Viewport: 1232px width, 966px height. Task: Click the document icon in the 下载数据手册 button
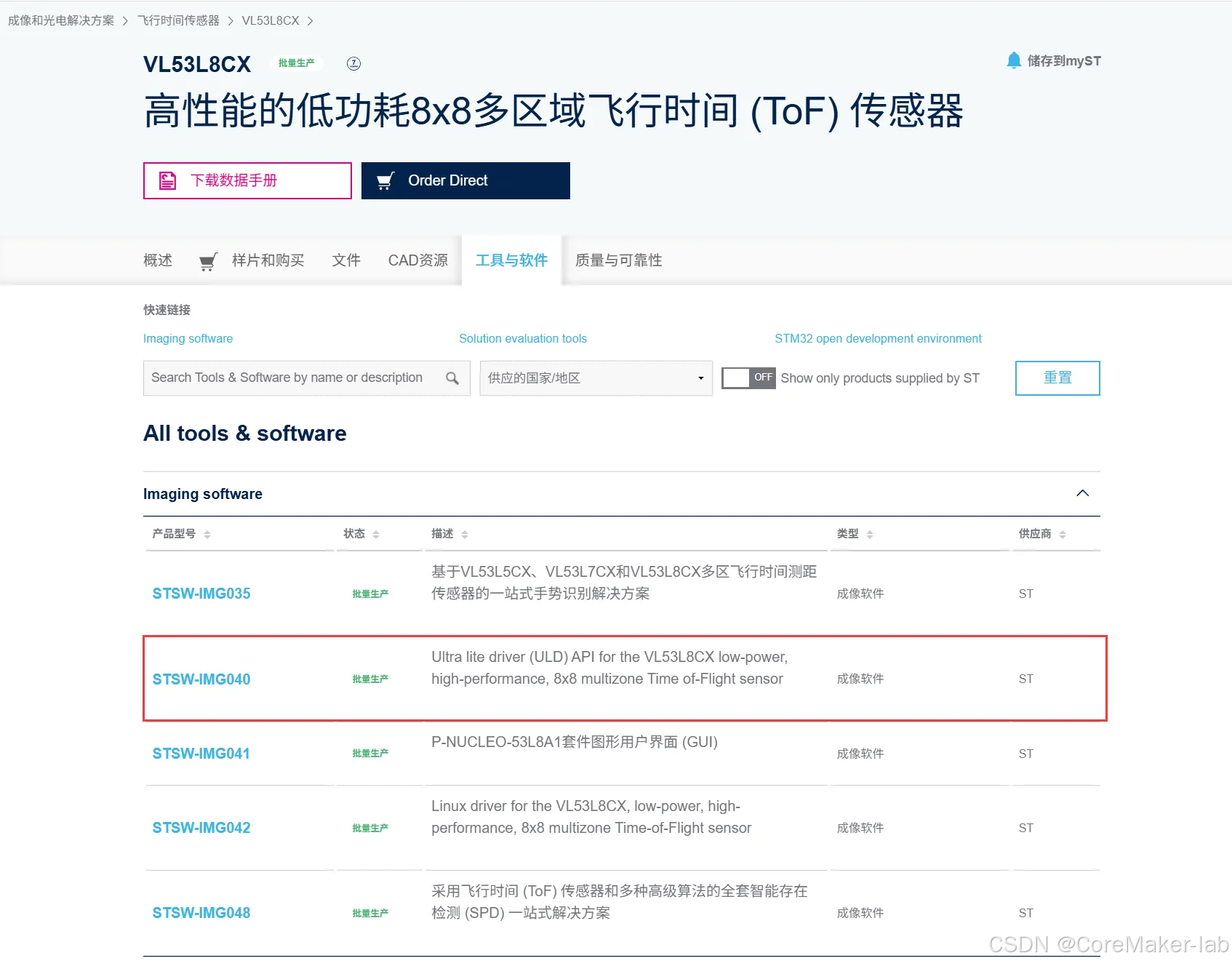click(168, 180)
